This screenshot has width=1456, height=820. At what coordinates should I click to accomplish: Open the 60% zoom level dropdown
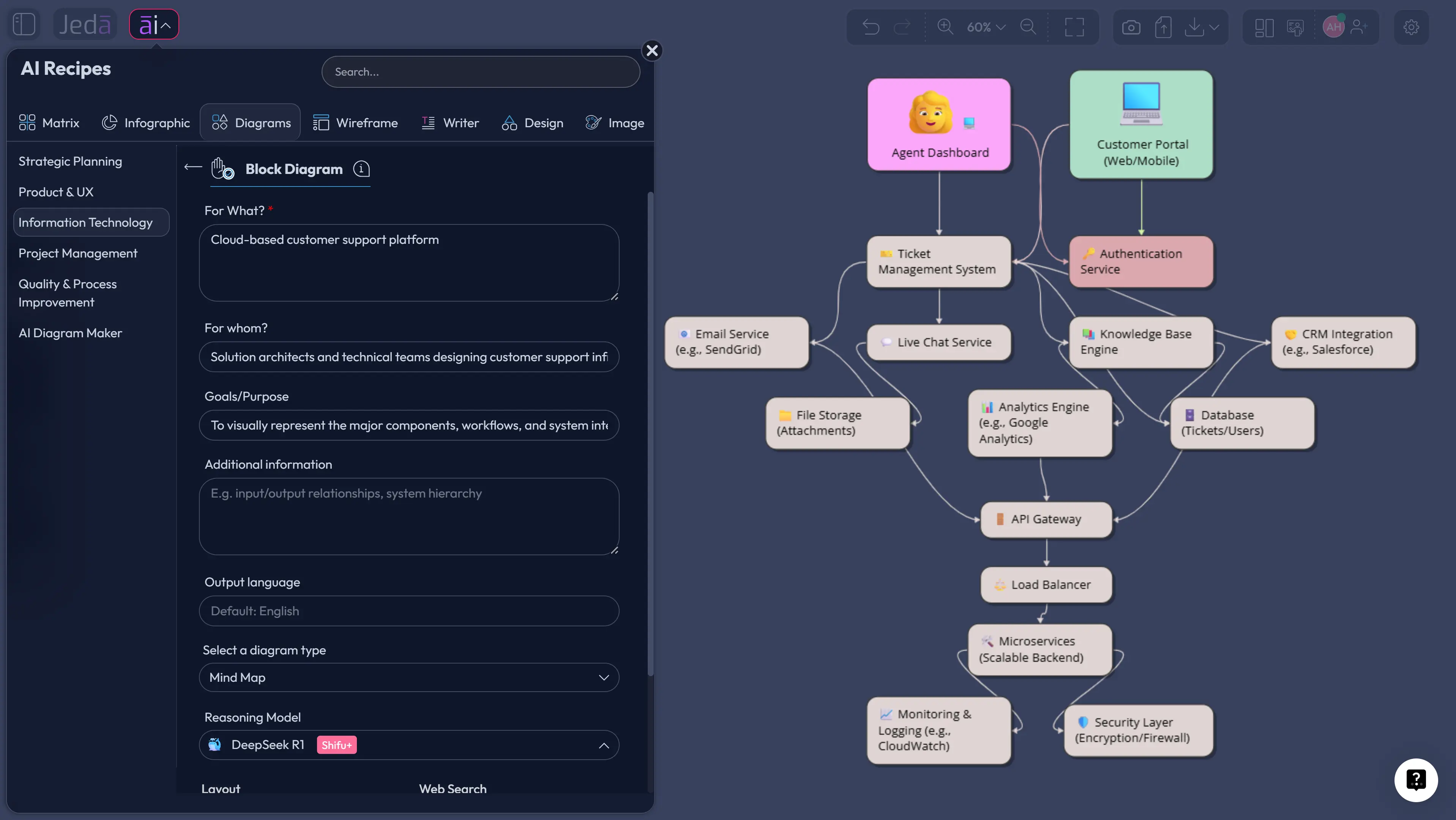click(986, 27)
